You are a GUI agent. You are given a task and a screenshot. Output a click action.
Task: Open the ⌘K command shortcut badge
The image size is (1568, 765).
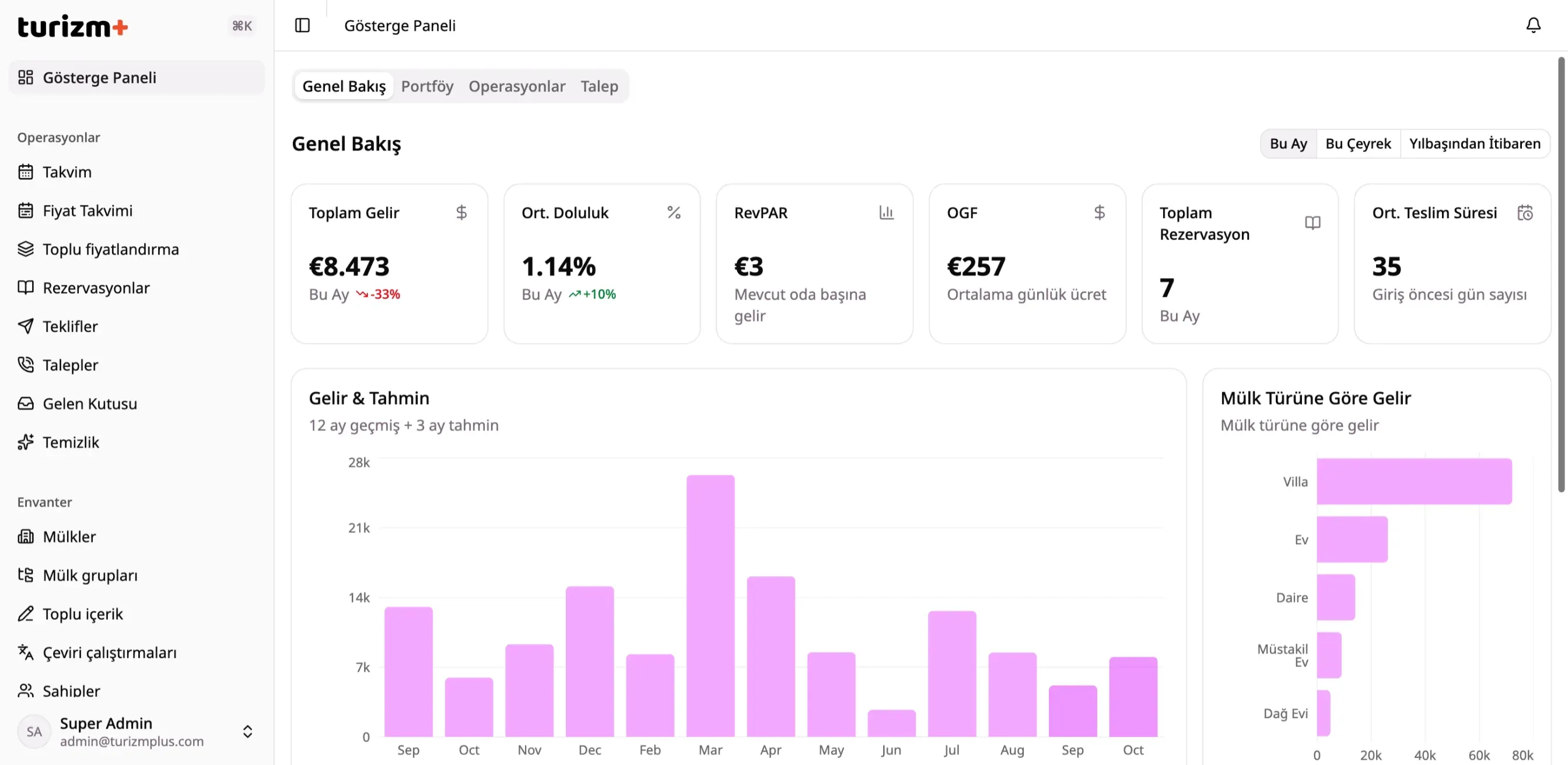click(x=242, y=26)
